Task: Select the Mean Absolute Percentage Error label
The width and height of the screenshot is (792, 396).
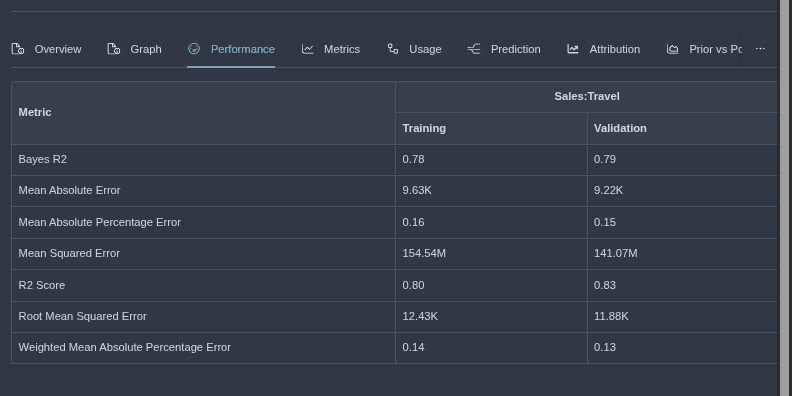Action: point(100,222)
